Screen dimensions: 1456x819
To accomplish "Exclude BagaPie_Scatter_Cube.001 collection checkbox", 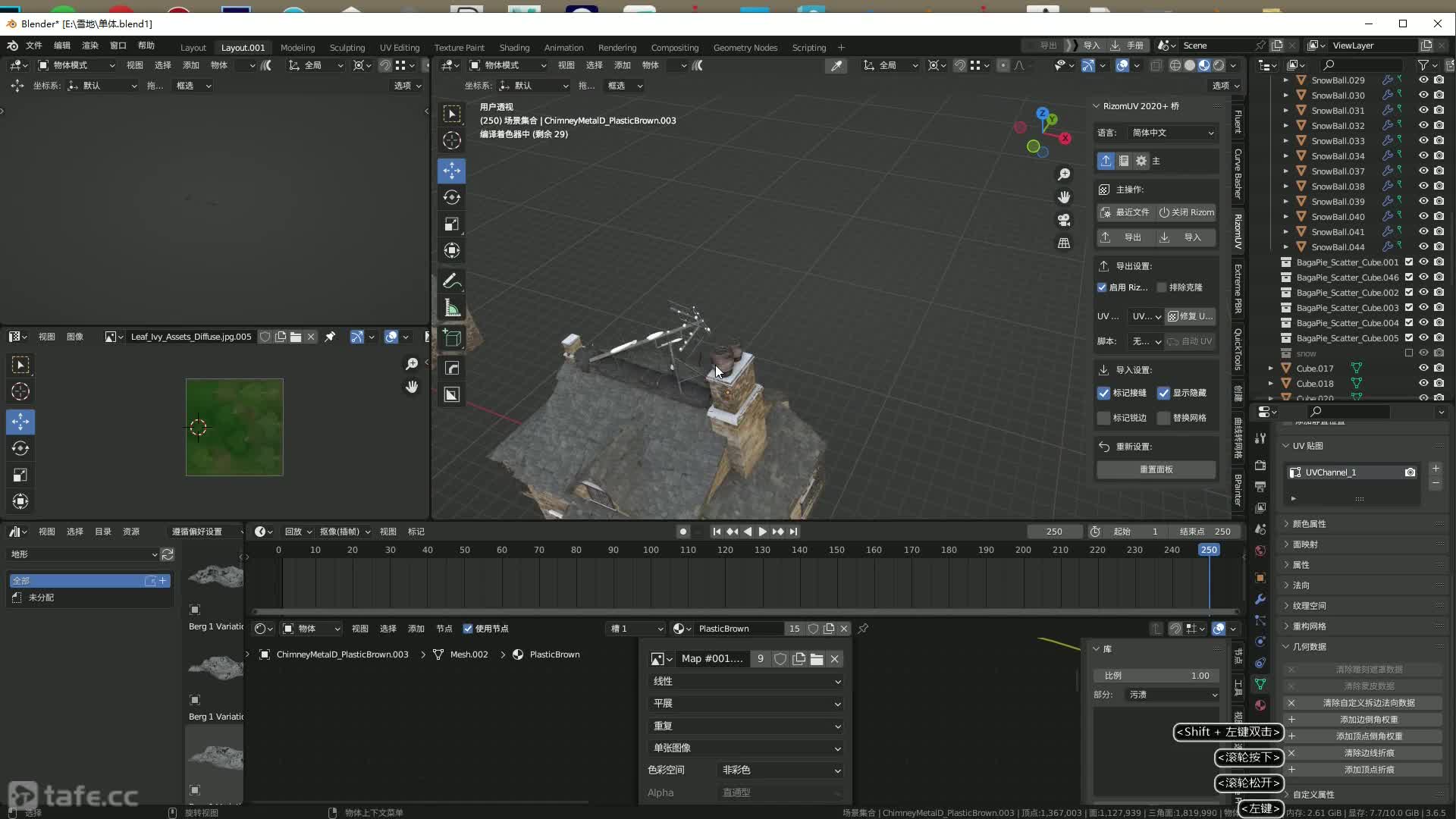I will click(1409, 262).
